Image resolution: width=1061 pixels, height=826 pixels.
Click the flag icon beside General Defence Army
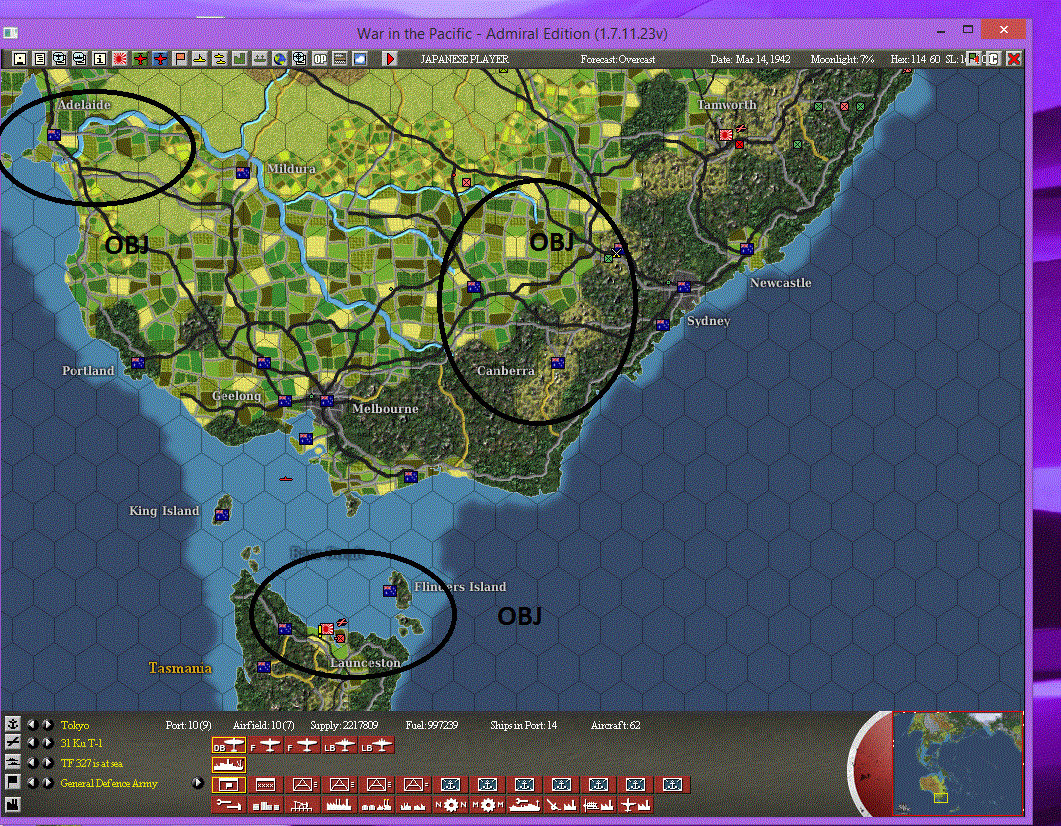coord(13,782)
